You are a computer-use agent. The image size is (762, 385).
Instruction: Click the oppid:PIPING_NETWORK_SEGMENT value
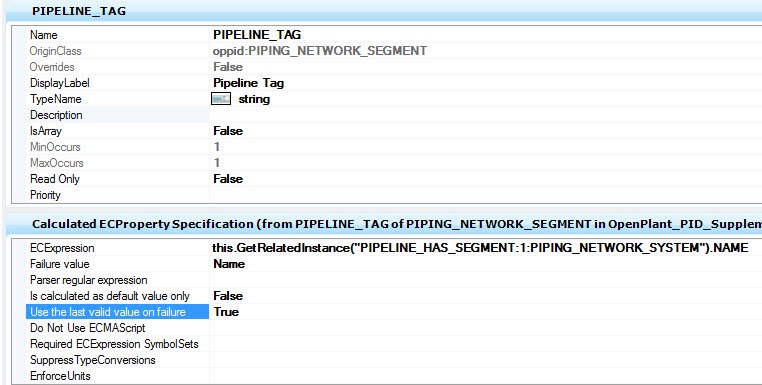(x=320, y=51)
